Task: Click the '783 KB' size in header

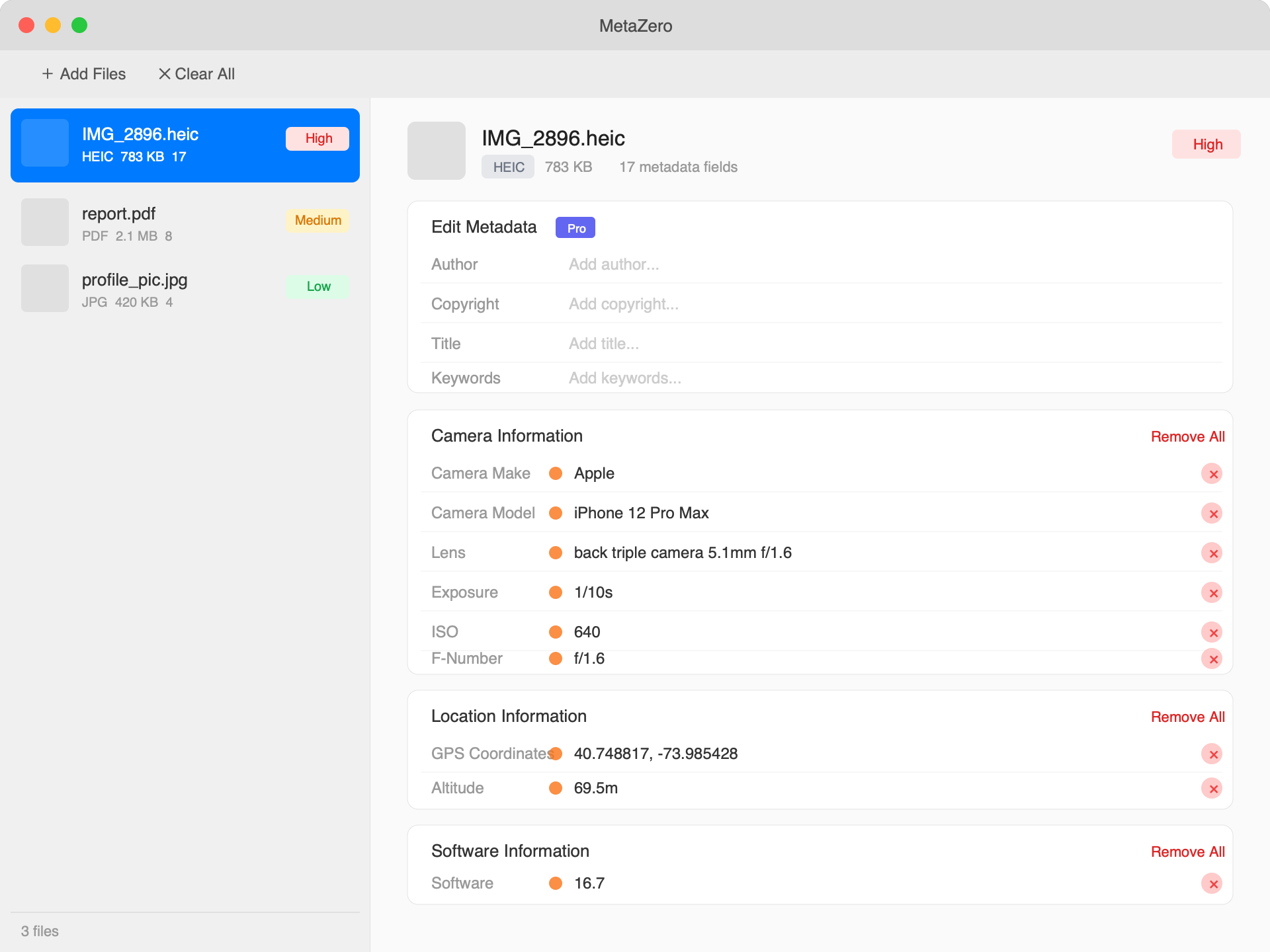Action: pyautogui.click(x=568, y=167)
